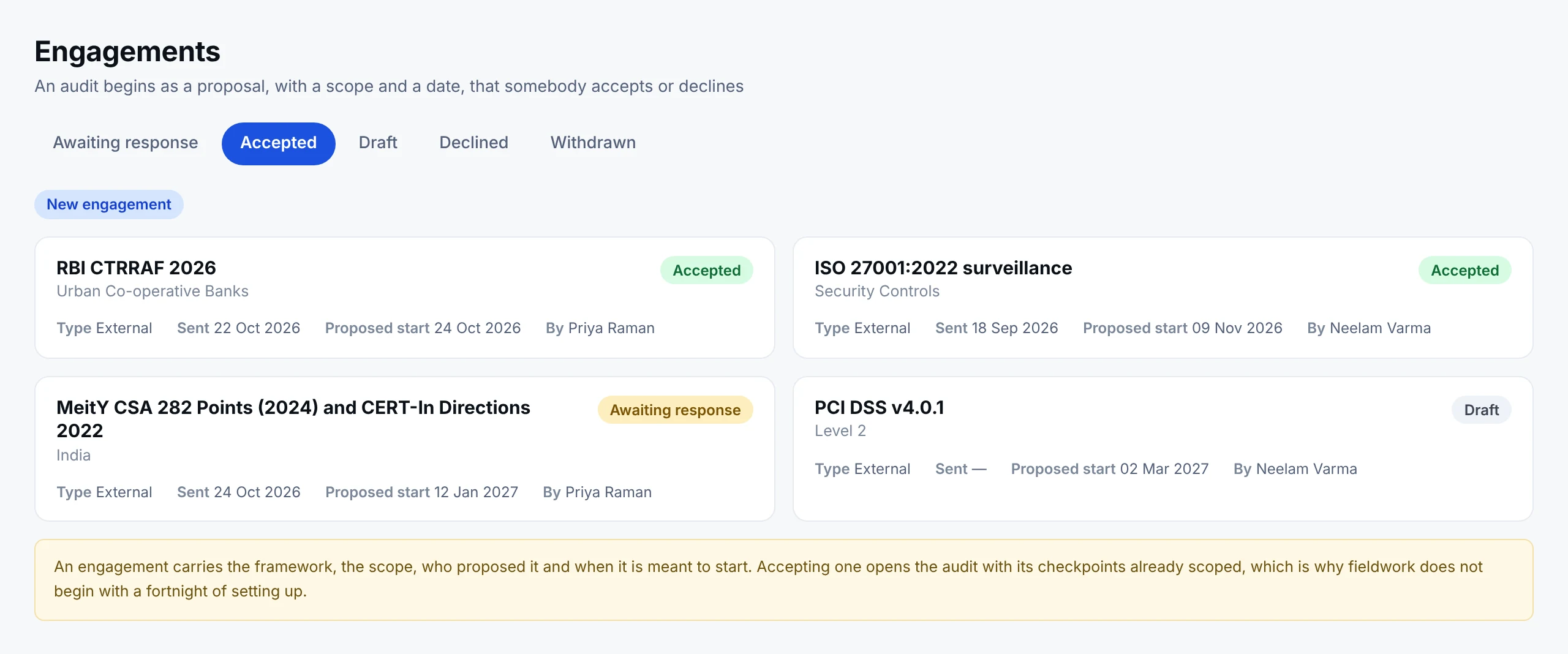Click 'Sent 22 Oct 2026' on RBI card
The width and height of the screenshot is (1568, 654).
[239, 328]
